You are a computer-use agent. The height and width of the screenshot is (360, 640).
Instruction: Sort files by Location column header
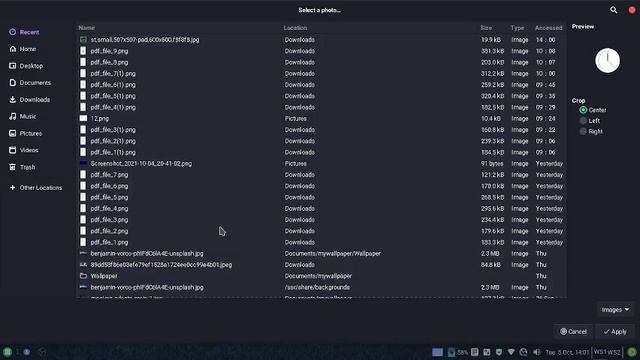(x=295, y=28)
